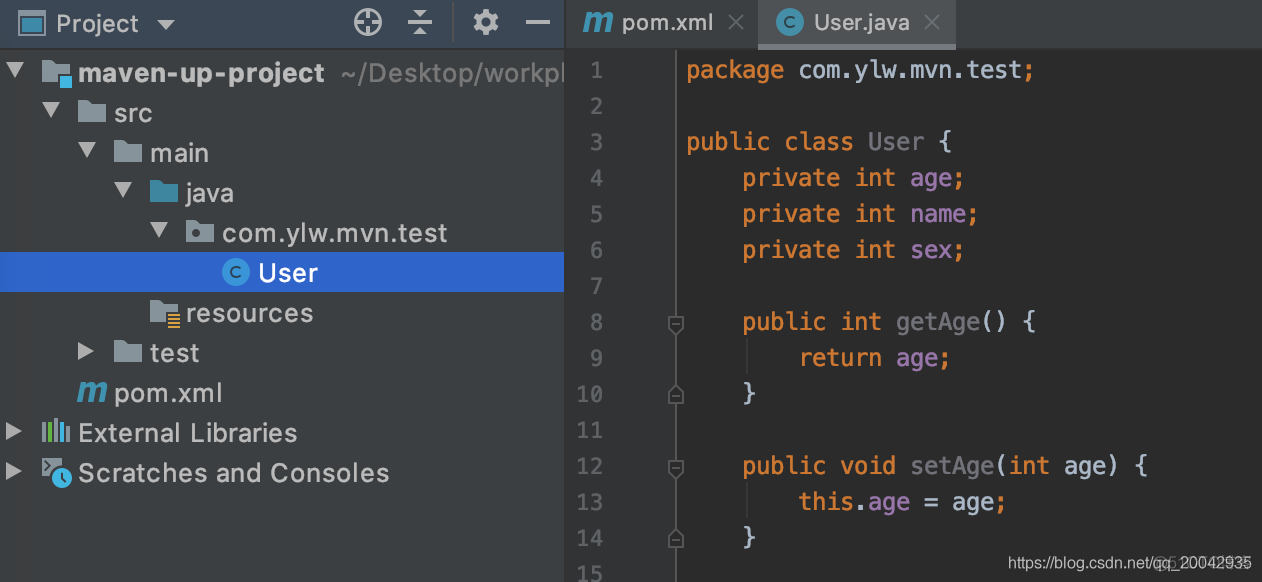Fold the setAge method at line 12 gutter
1262x582 pixels.
pos(676,467)
